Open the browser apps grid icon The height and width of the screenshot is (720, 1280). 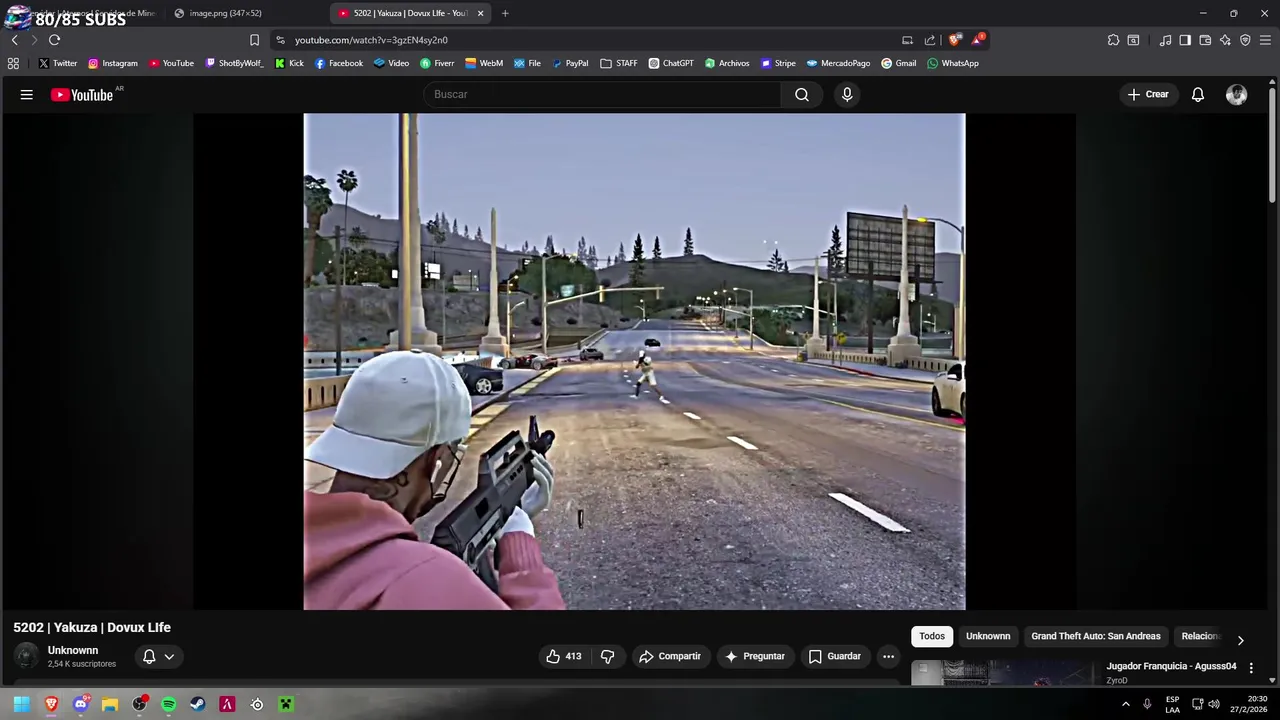click(x=13, y=63)
